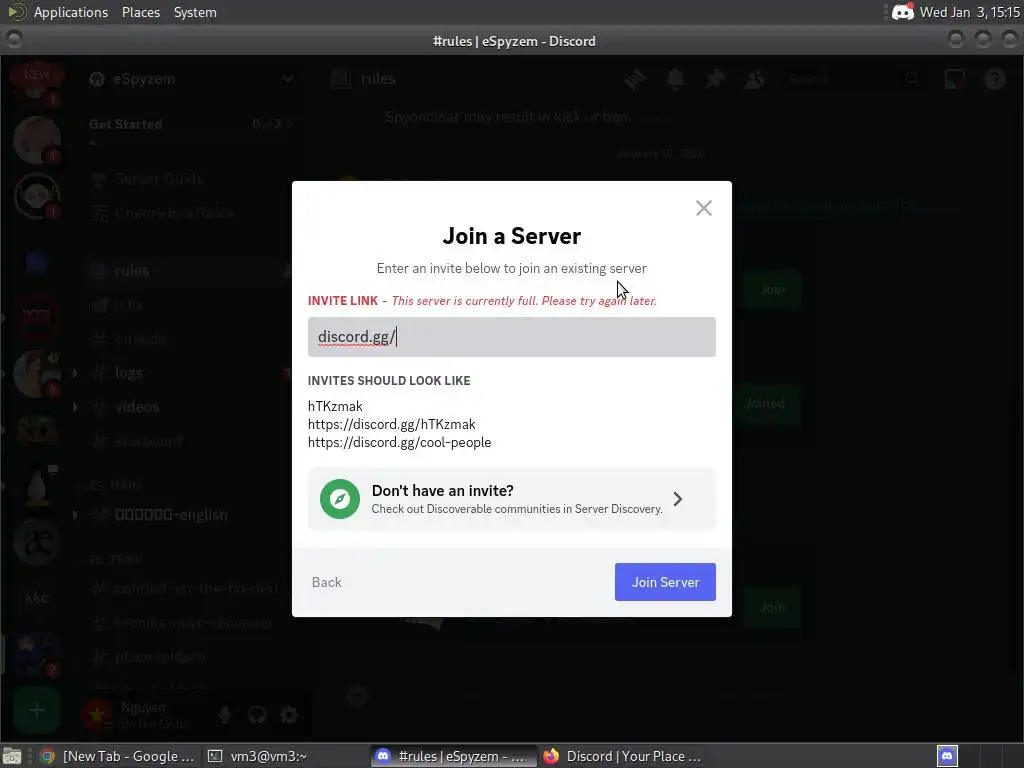
Task: Open the Inbox icon in header
Action: point(955,80)
